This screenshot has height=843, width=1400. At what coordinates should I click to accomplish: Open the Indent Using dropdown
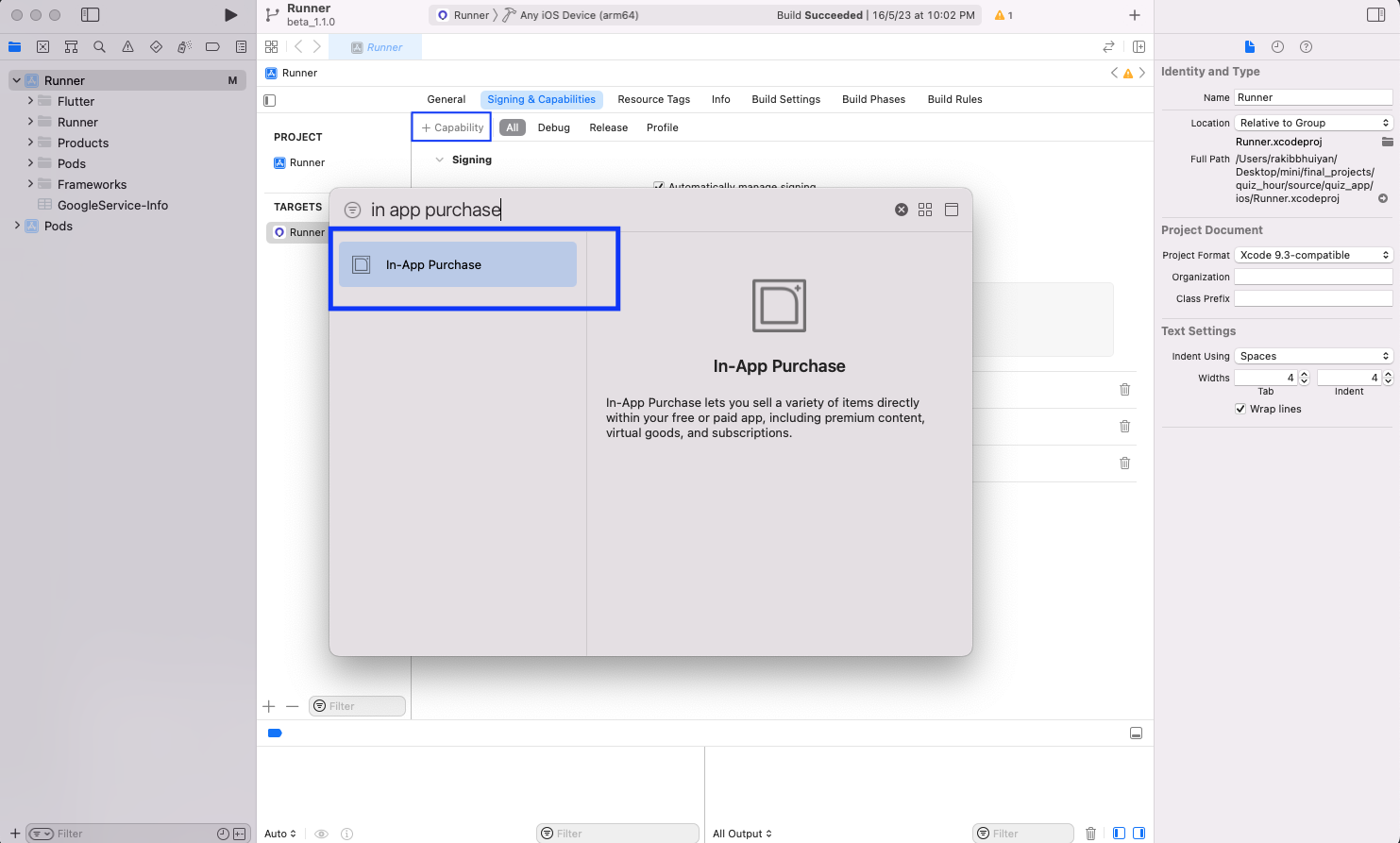coord(1313,356)
